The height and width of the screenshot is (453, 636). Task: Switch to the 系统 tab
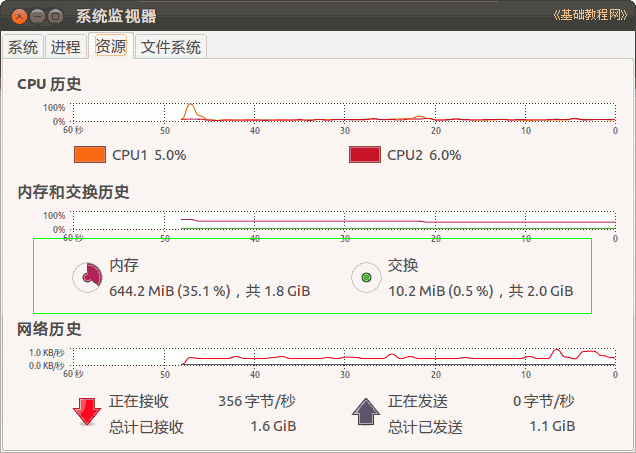(23, 47)
